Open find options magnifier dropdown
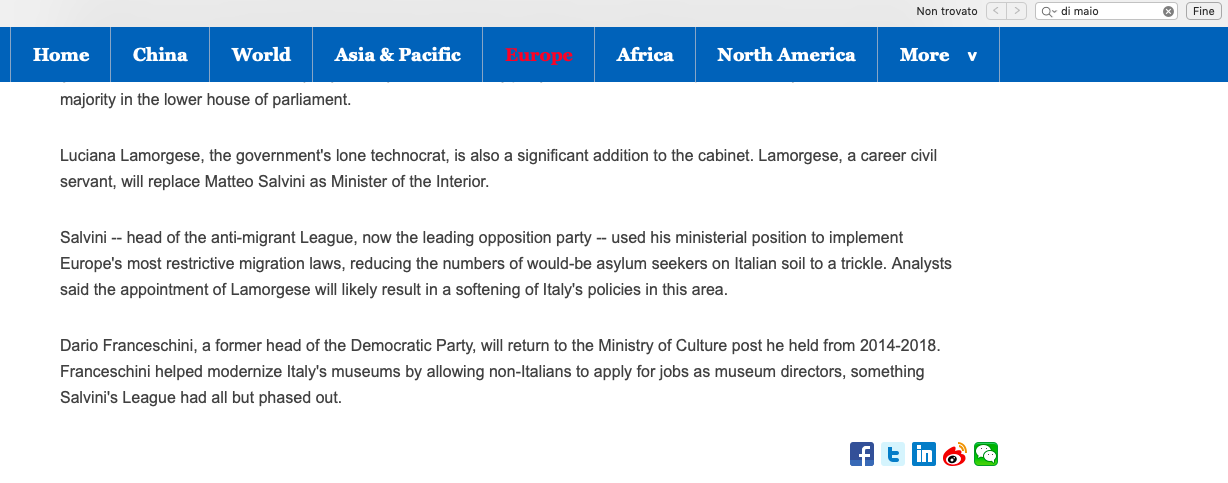 (x=1048, y=11)
